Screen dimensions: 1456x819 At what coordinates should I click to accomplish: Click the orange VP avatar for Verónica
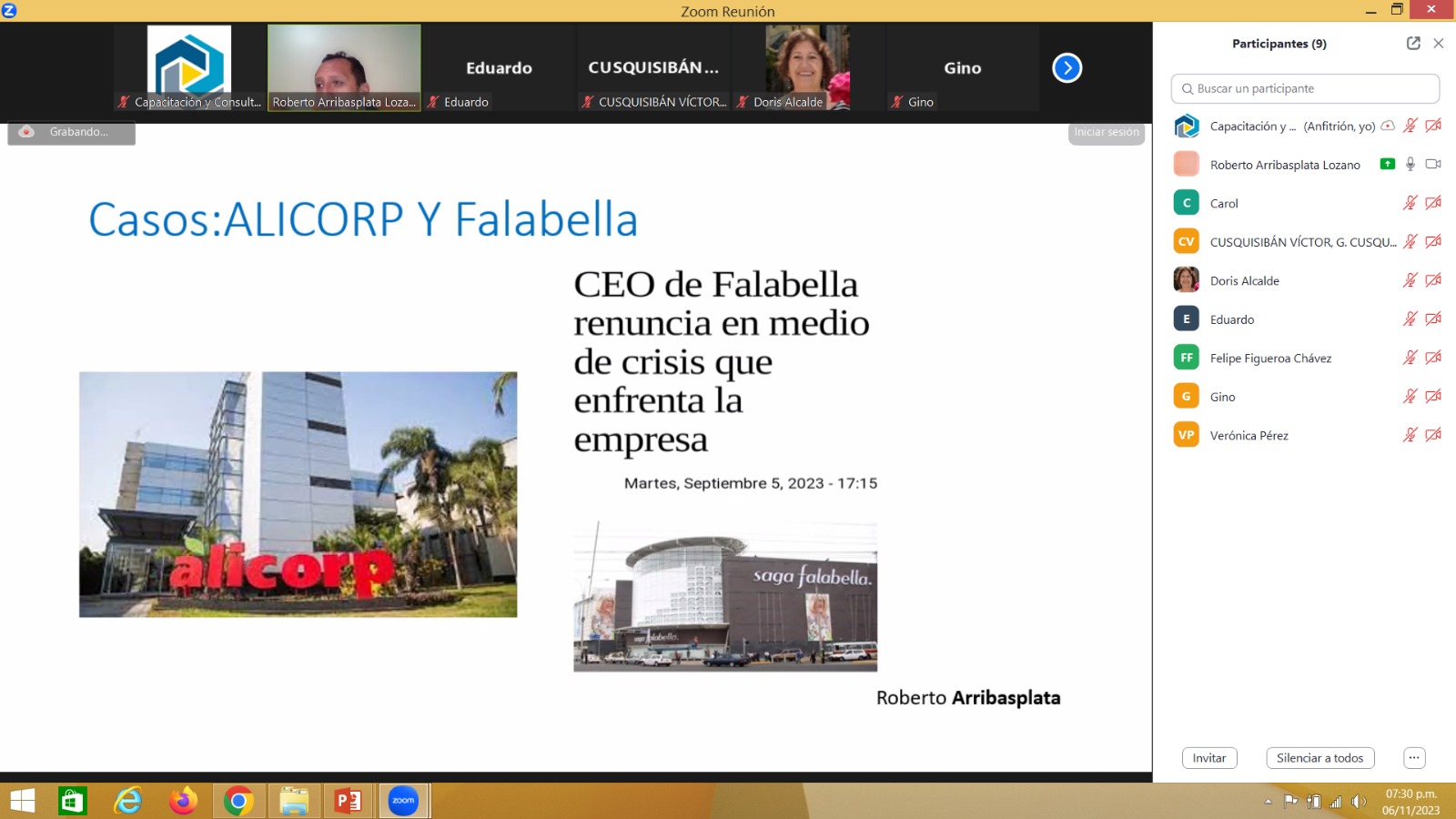1187,435
